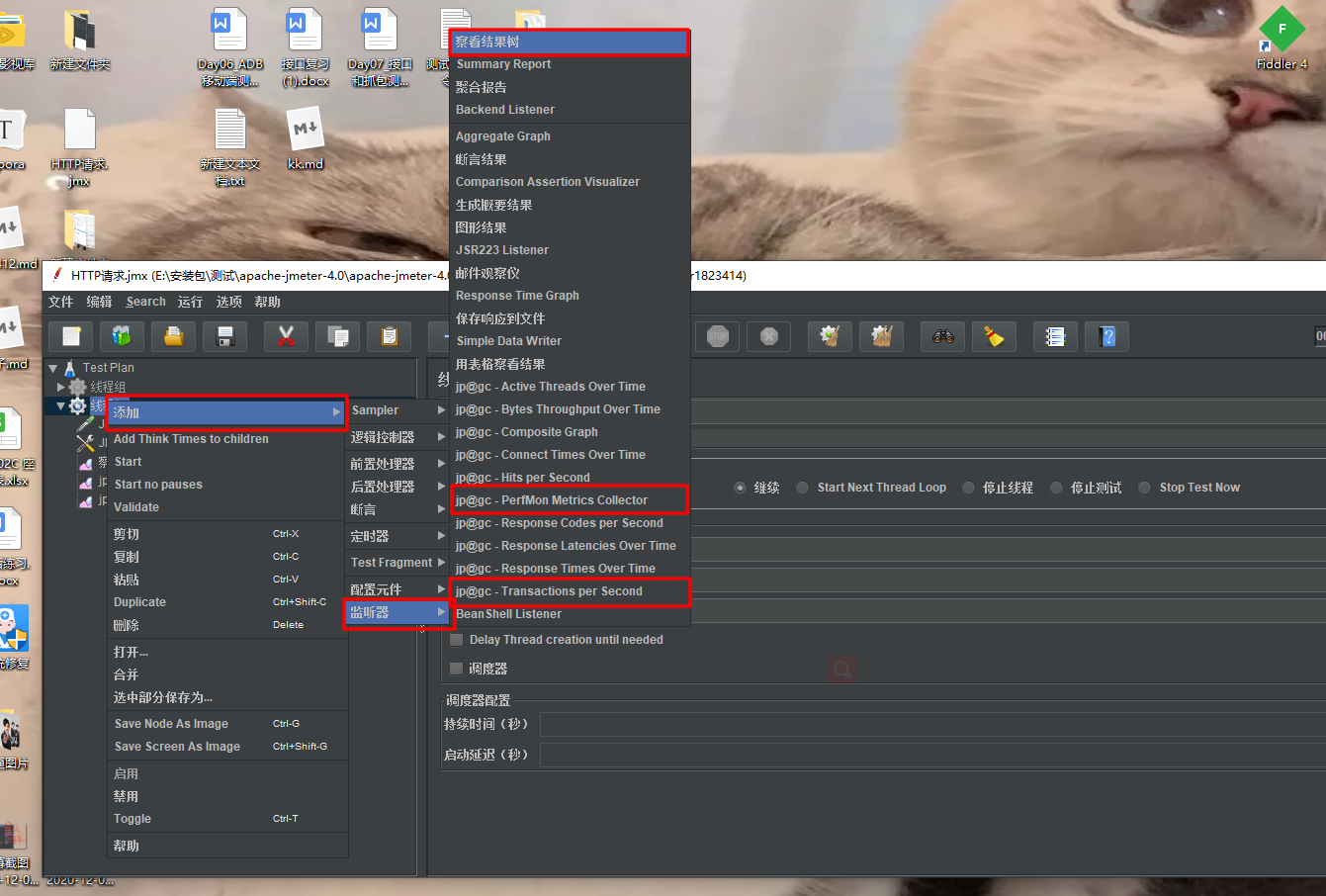The width and height of the screenshot is (1326, 896).
Task: Open the 文件 menu
Action: [x=60, y=302]
